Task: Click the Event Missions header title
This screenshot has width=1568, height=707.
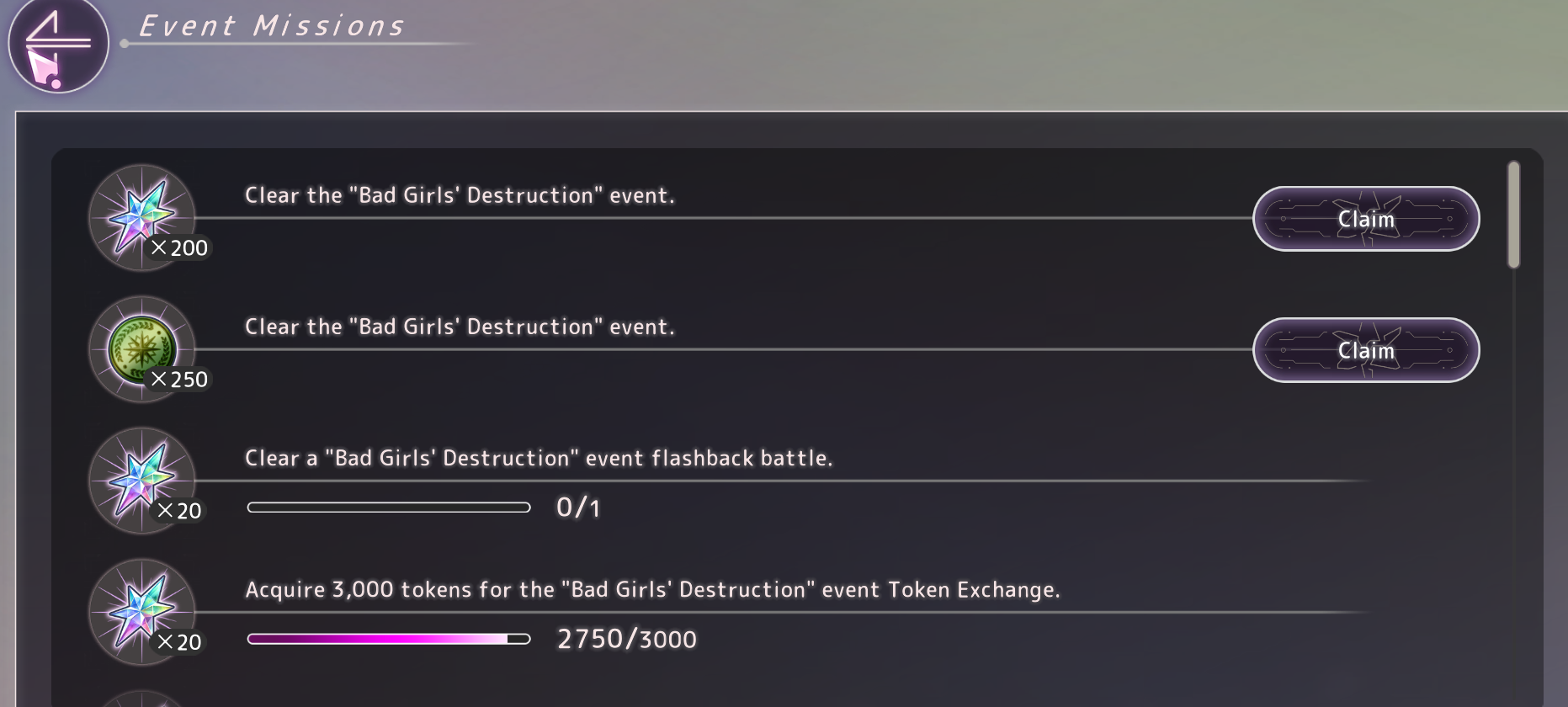Action: click(x=271, y=26)
